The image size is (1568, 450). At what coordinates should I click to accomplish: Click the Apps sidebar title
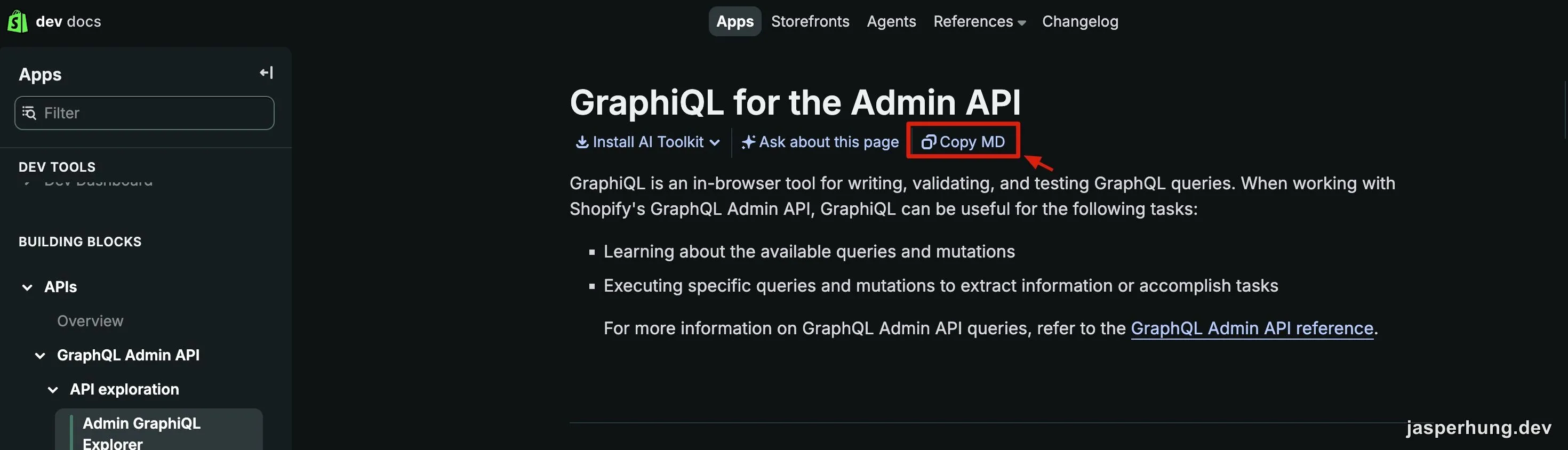point(40,74)
